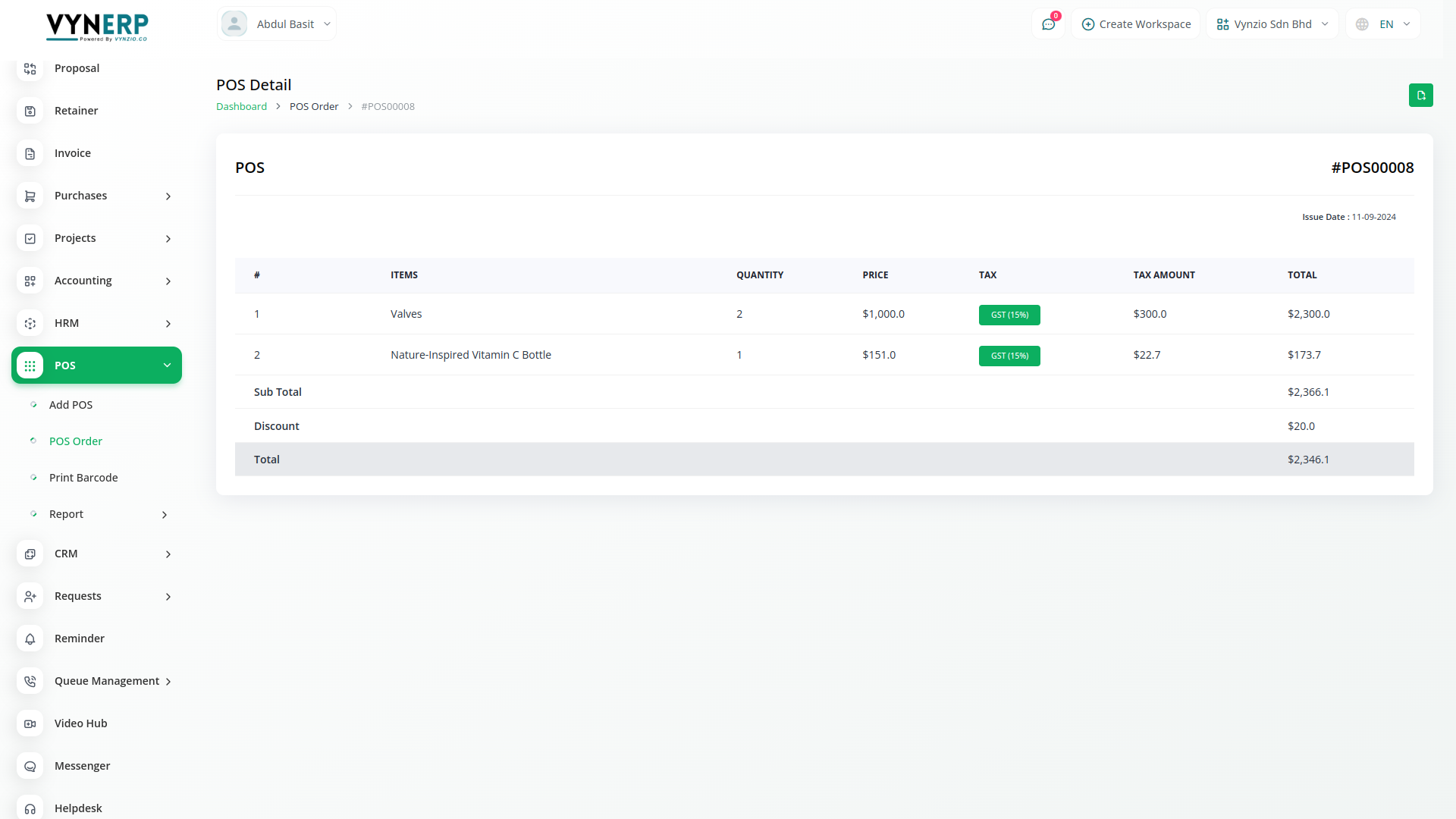
Task: Click the Retainer sidebar icon
Action: click(x=30, y=111)
